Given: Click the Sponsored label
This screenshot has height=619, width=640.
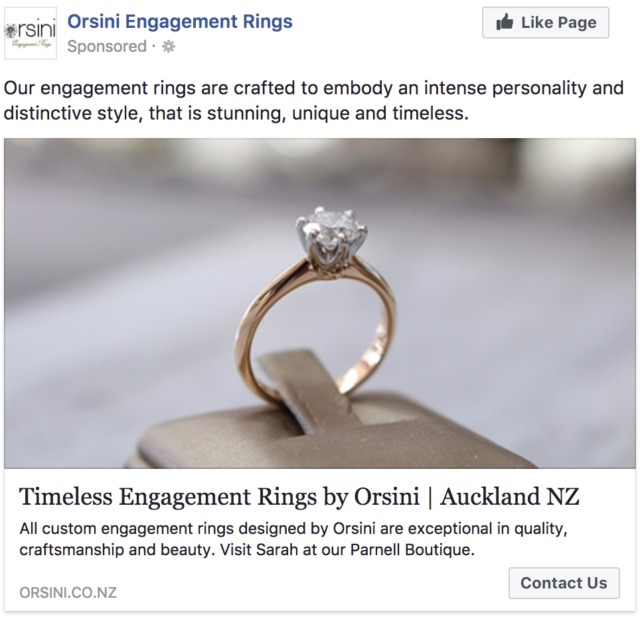Looking at the screenshot, I should (107, 47).
